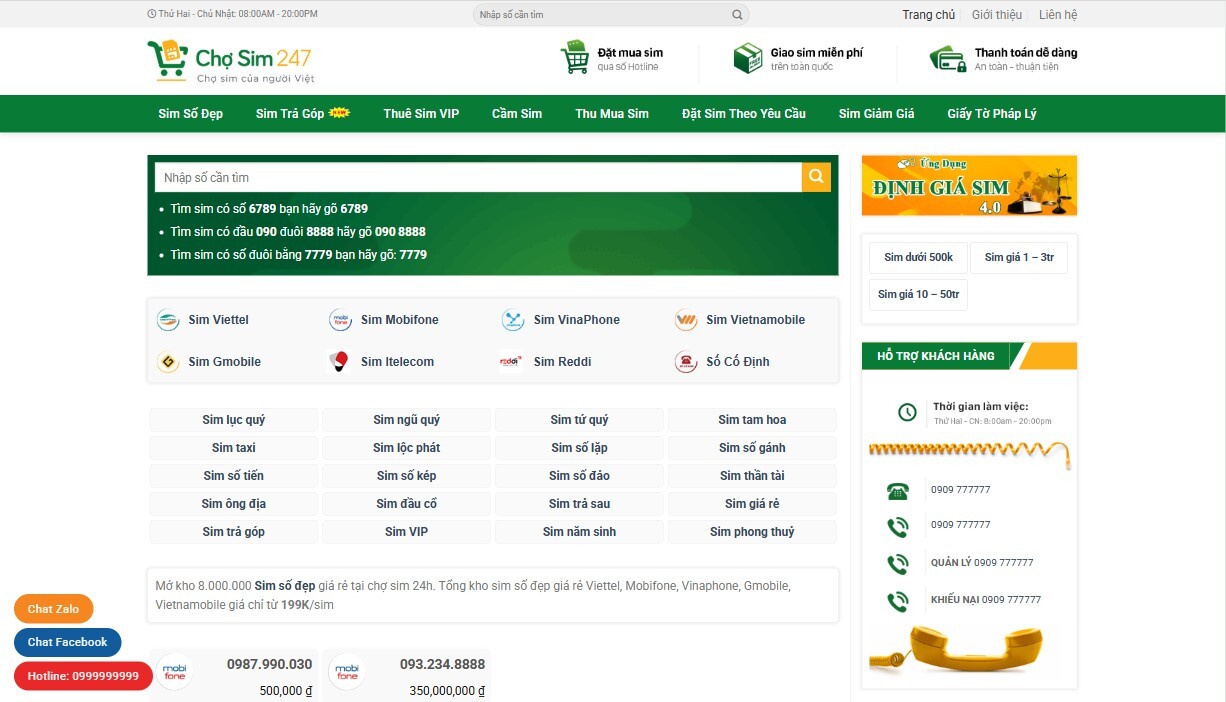Click the Vietnamobile carrier logo
The width and height of the screenshot is (1226, 702).
[x=685, y=320]
